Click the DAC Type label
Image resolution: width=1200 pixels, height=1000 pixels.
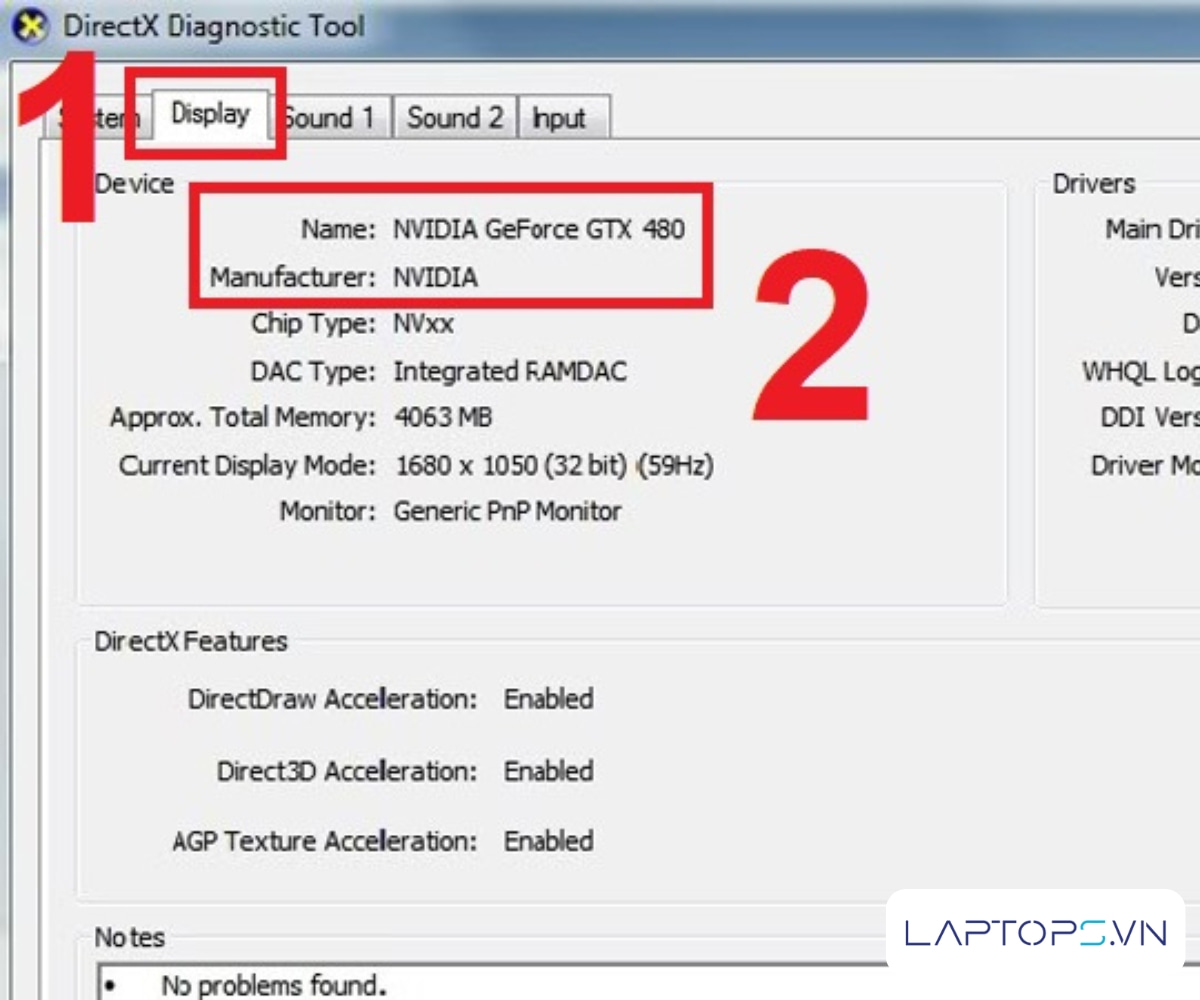(x=314, y=372)
